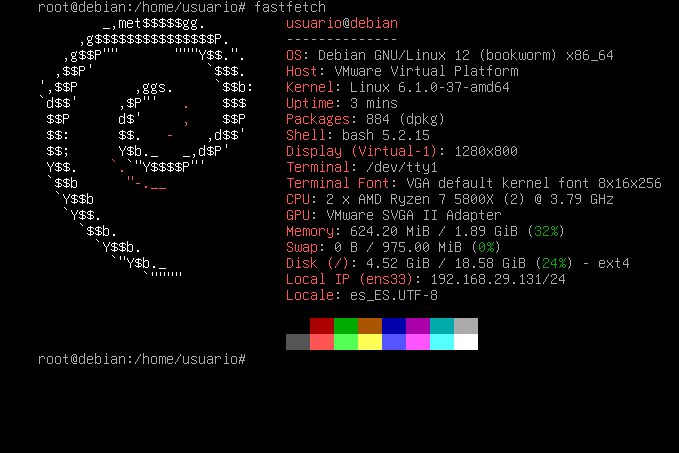679x453 pixels.
Task: Click the OS label line
Action: (x=449, y=55)
